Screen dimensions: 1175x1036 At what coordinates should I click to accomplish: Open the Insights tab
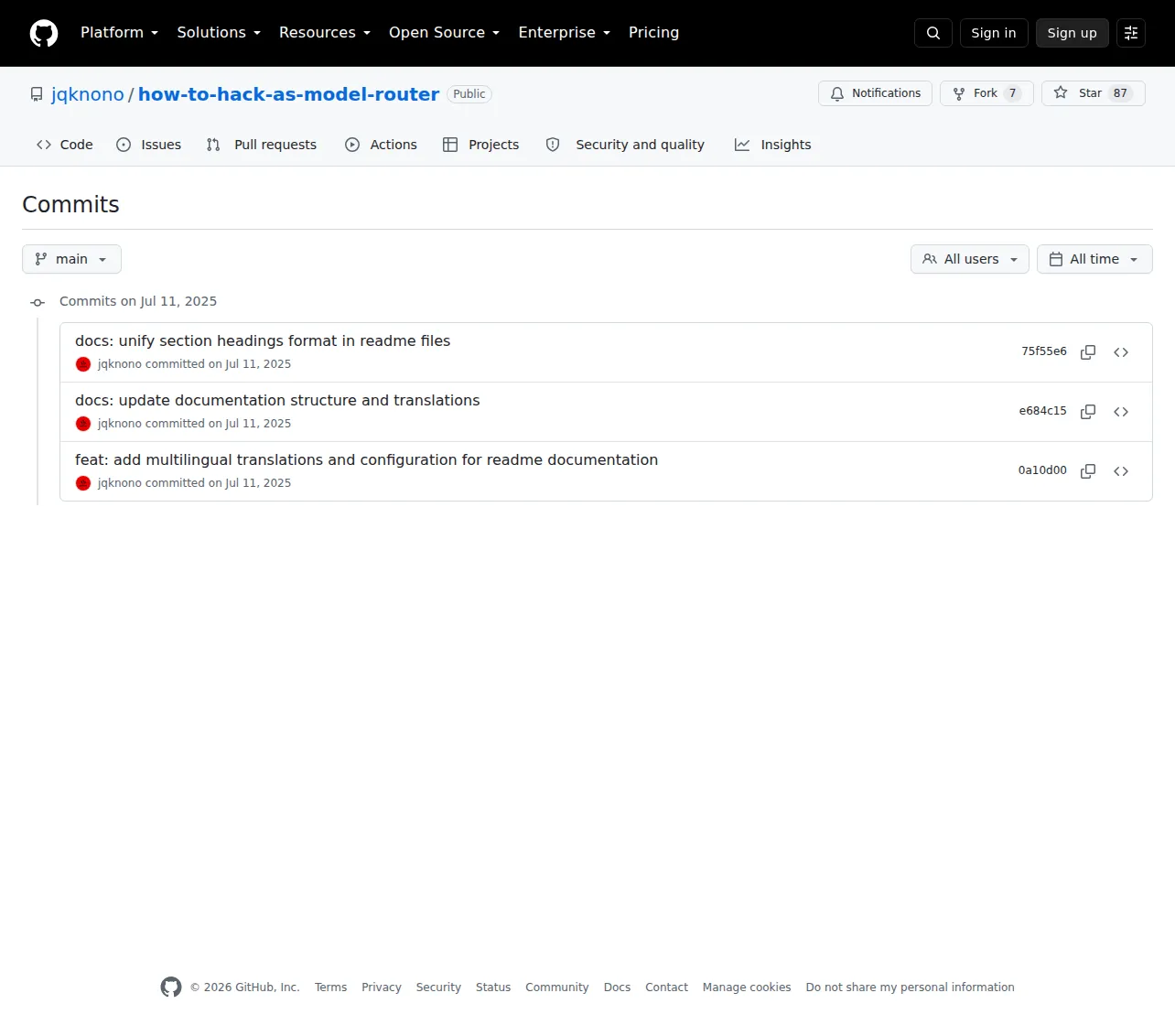click(772, 145)
